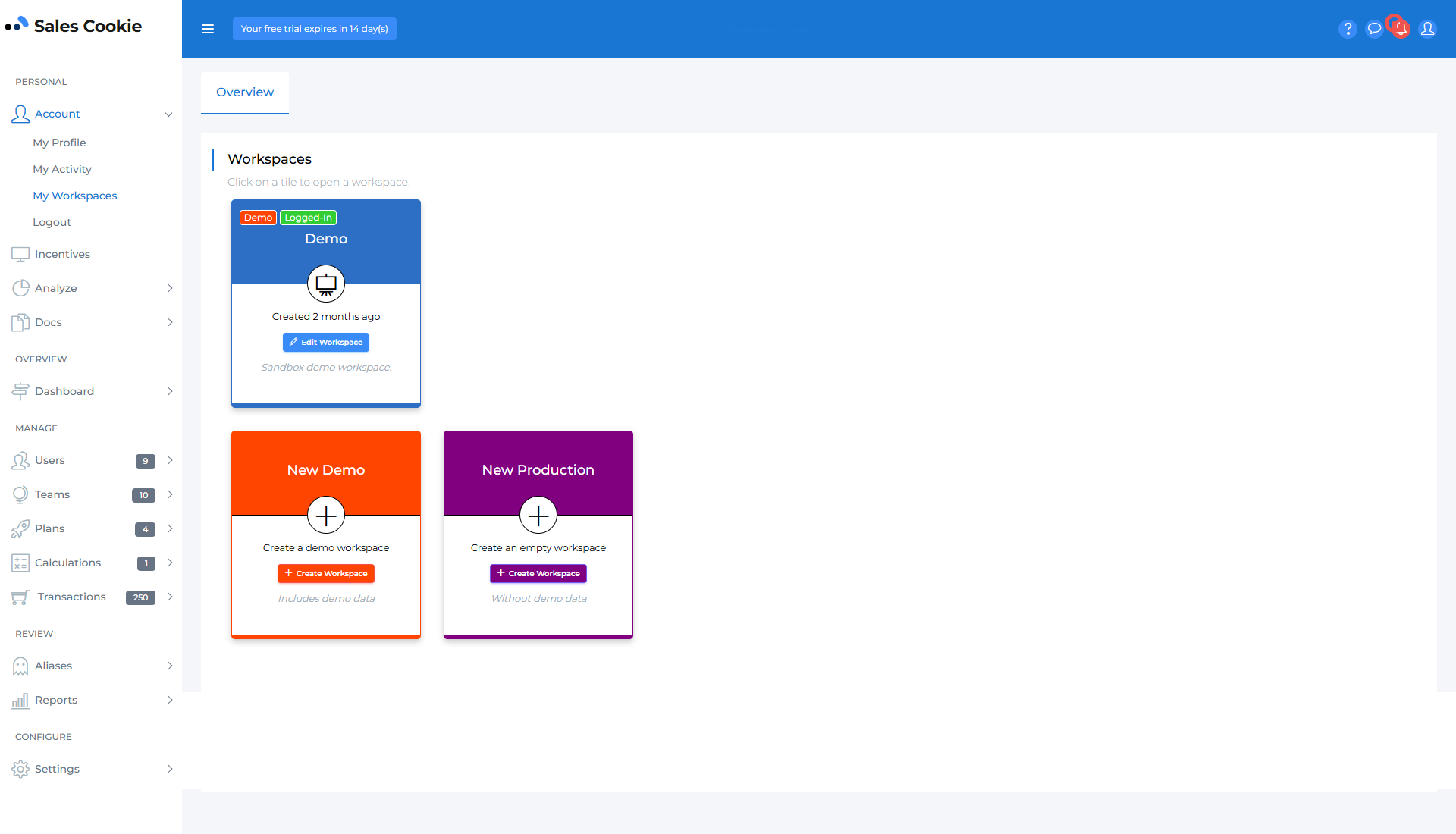
Task: Go to Incentives in sidebar
Action: point(62,254)
